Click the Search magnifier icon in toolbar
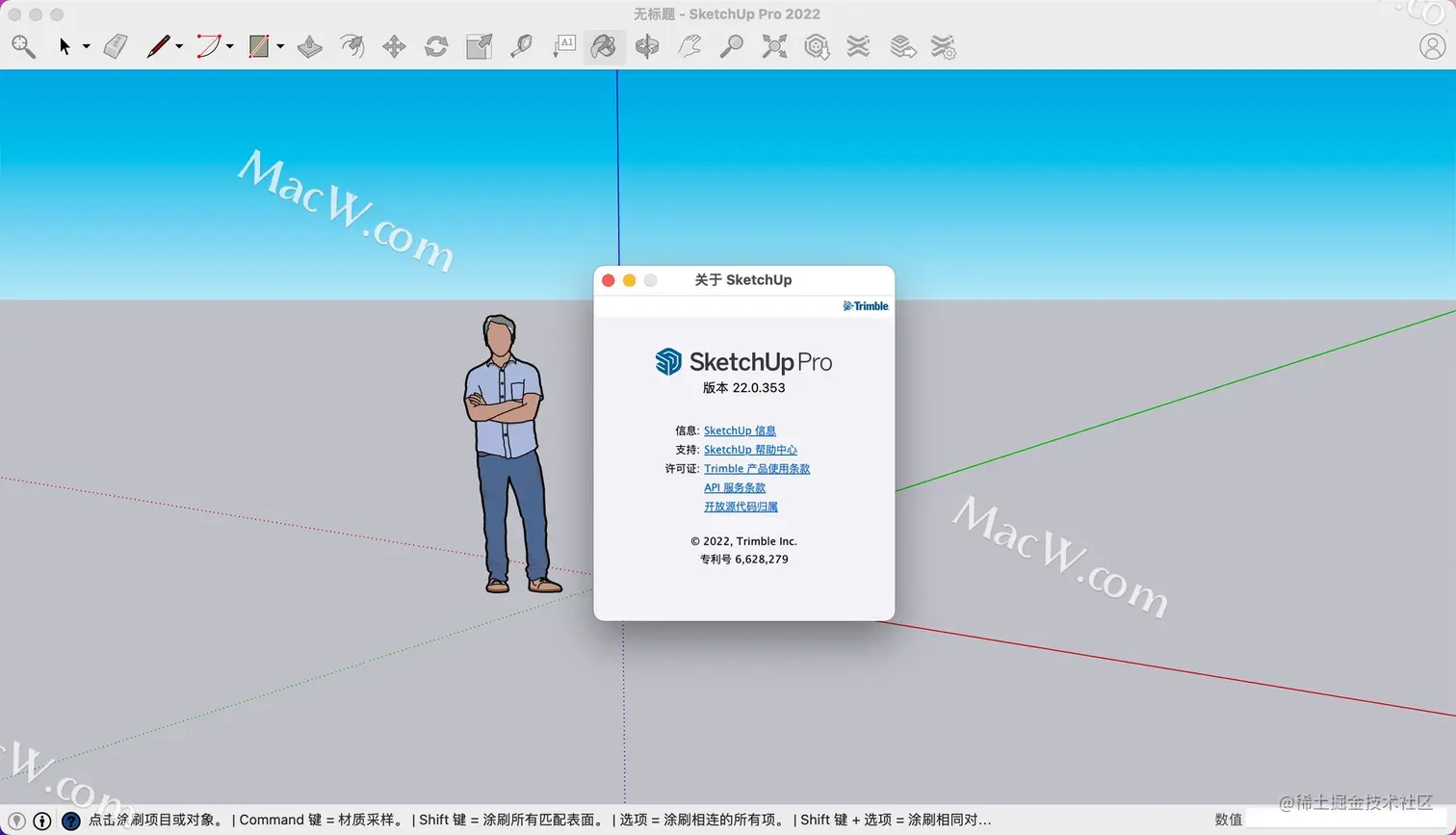 pyautogui.click(x=23, y=46)
